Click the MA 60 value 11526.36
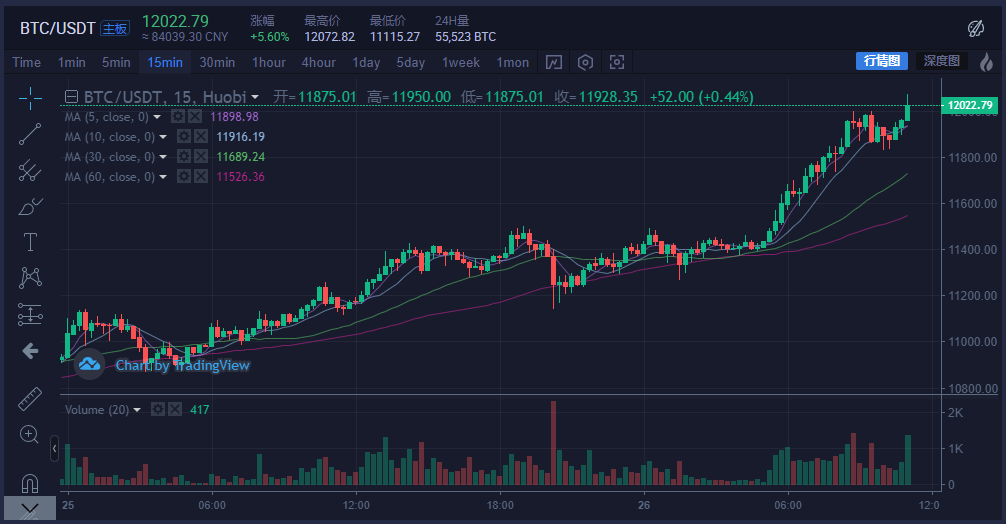The width and height of the screenshot is (1006, 524). tap(240, 176)
